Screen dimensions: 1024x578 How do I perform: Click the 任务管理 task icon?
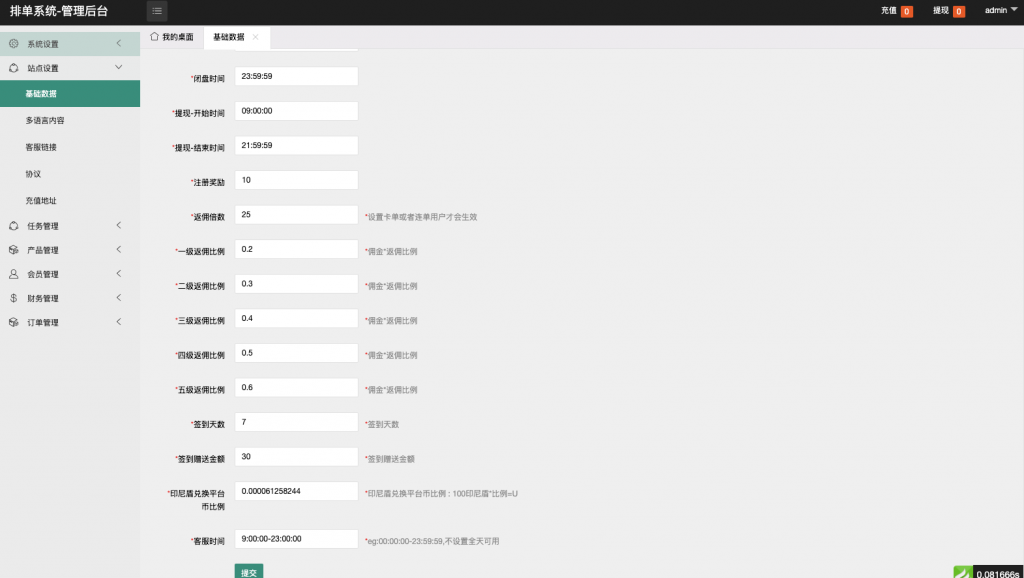coord(14,226)
